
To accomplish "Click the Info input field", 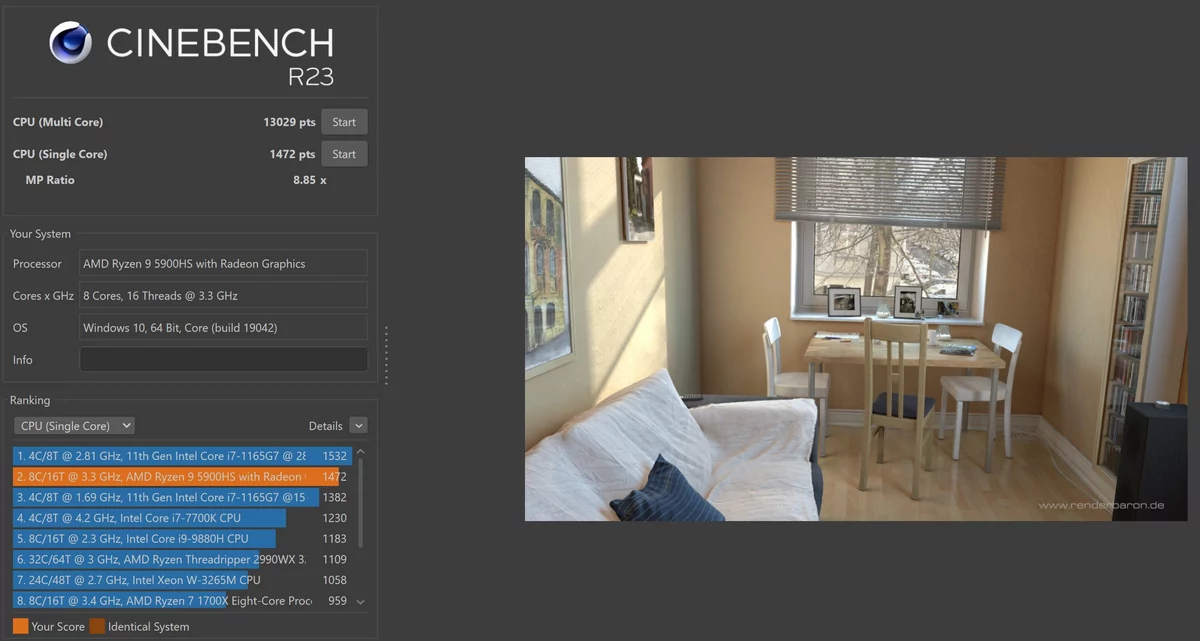I will (223, 360).
